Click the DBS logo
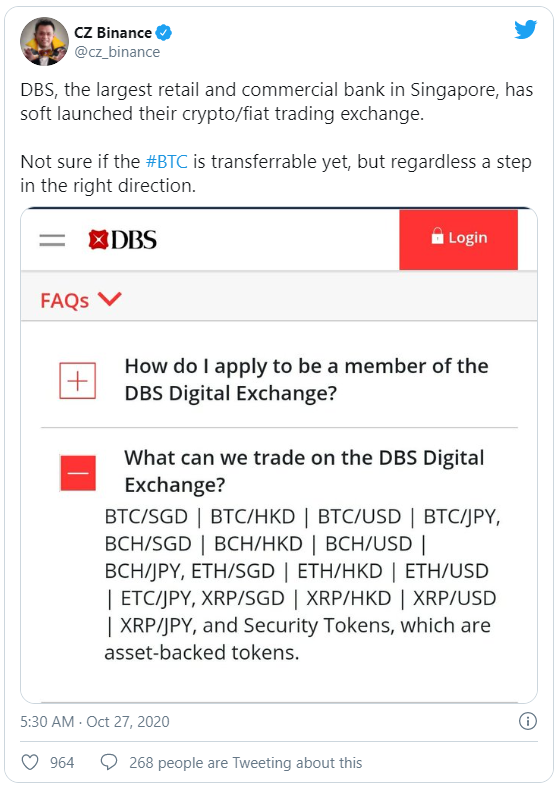Screen dimensions: 559x790 click(x=122, y=240)
